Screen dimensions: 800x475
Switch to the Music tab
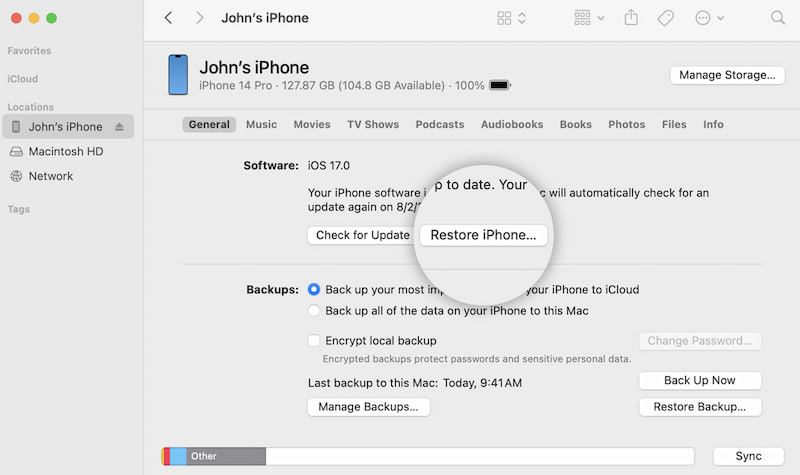(x=261, y=125)
